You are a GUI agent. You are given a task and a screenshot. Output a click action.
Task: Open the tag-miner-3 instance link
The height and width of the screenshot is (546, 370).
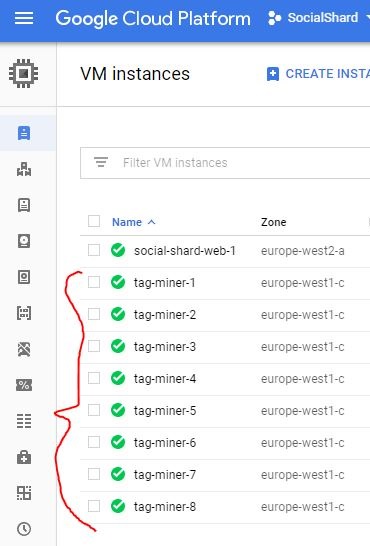(165, 347)
